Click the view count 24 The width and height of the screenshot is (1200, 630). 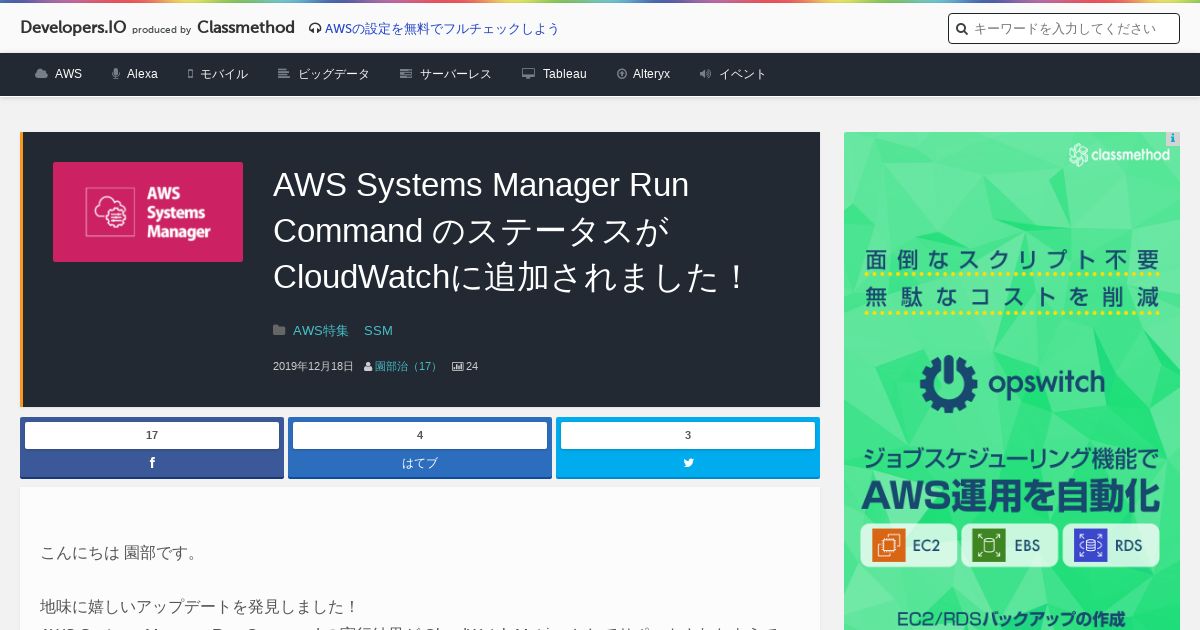pyautogui.click(x=472, y=367)
